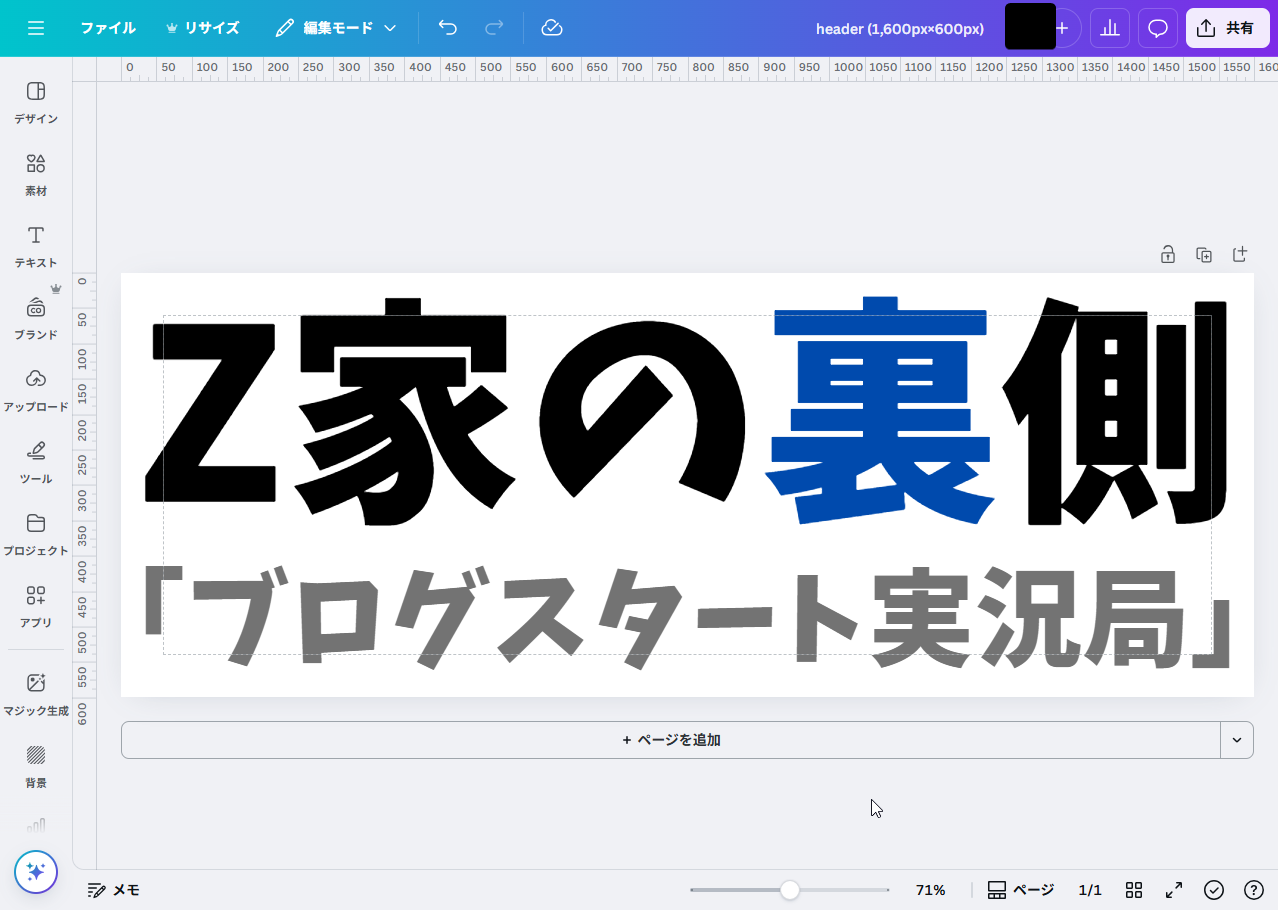Toggle fullscreen presentation mode

pos(1174,890)
